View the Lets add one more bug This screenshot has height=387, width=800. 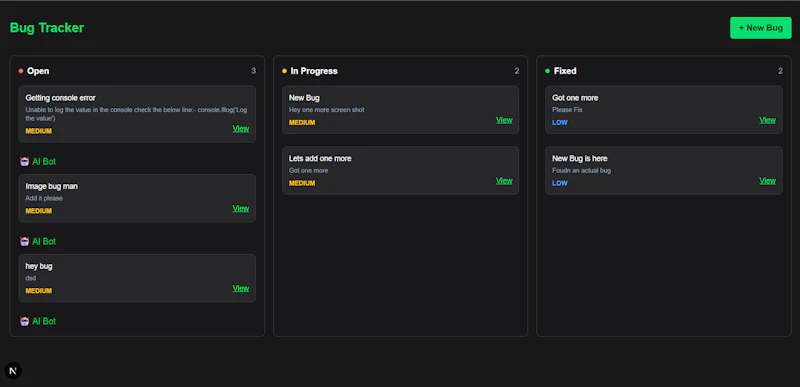coord(504,180)
